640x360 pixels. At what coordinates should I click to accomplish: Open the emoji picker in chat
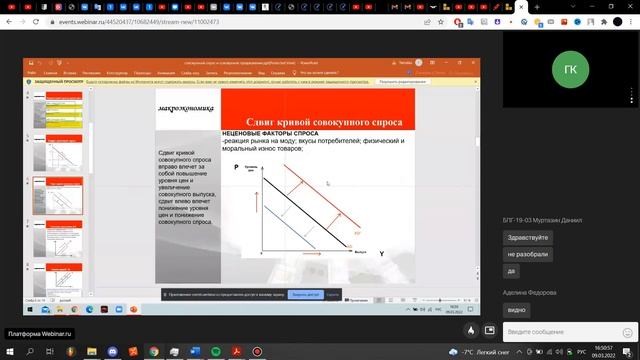pyautogui.click(x=627, y=333)
